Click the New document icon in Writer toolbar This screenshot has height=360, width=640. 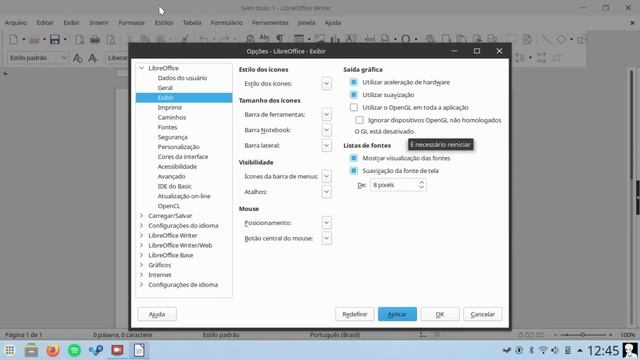pos(13,40)
